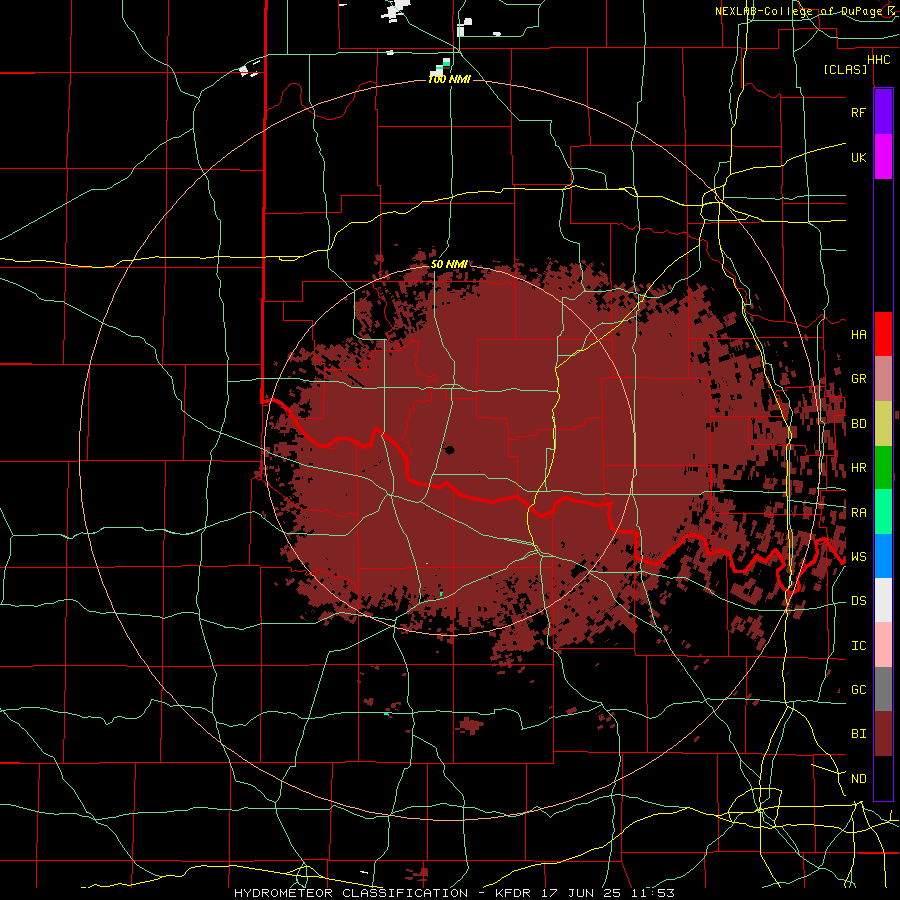Click the GR legend label
This screenshot has height=900, width=900.
pos(858,379)
